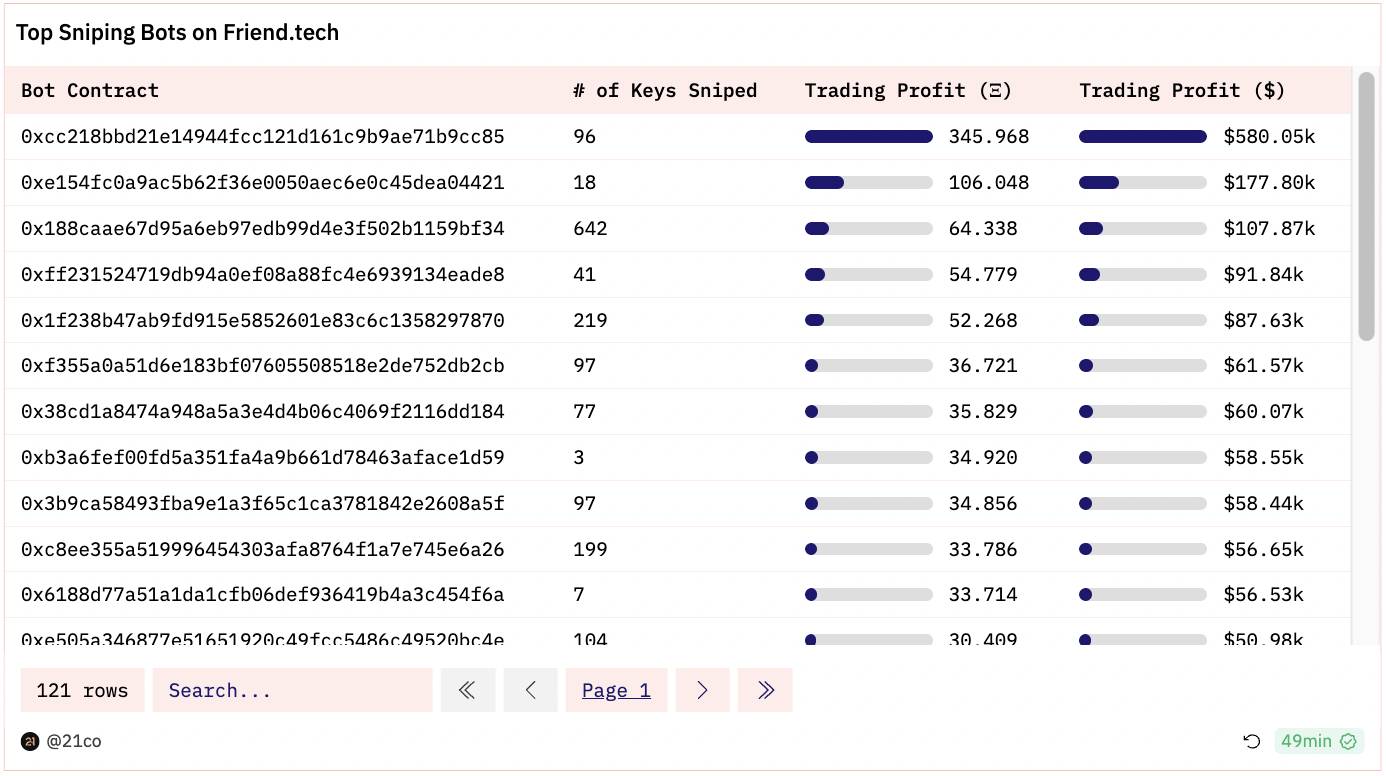The height and width of the screenshot is (776, 1386).
Task: Click the ETH value 35.829
Action: (983, 411)
